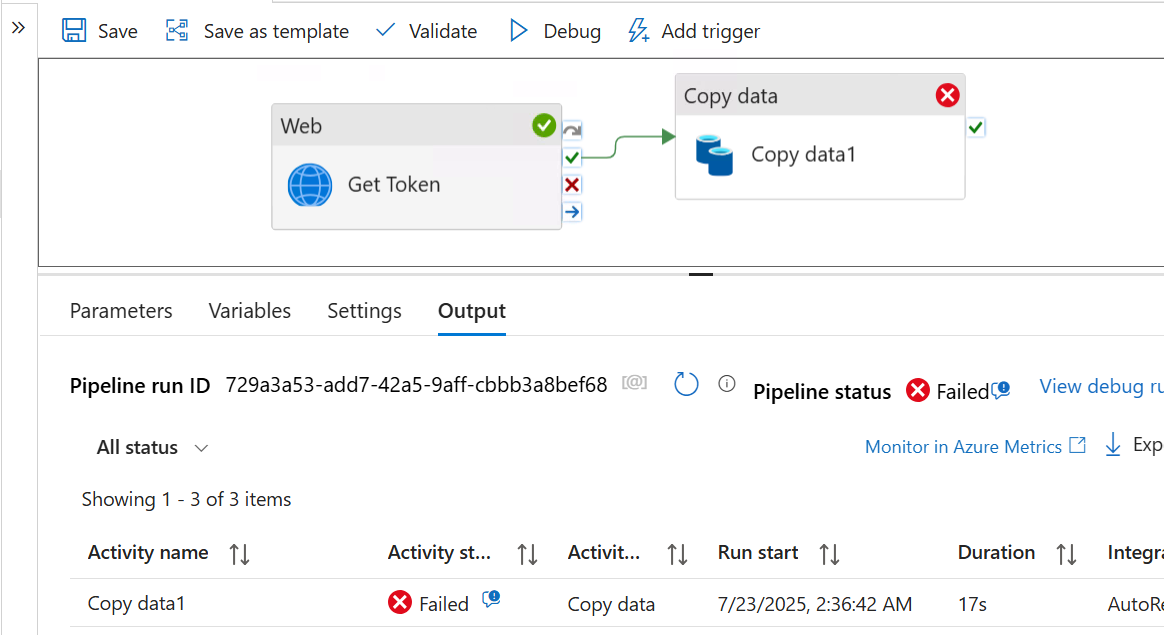Click the Validate button
The height and width of the screenshot is (635, 1164).
[x=427, y=31]
